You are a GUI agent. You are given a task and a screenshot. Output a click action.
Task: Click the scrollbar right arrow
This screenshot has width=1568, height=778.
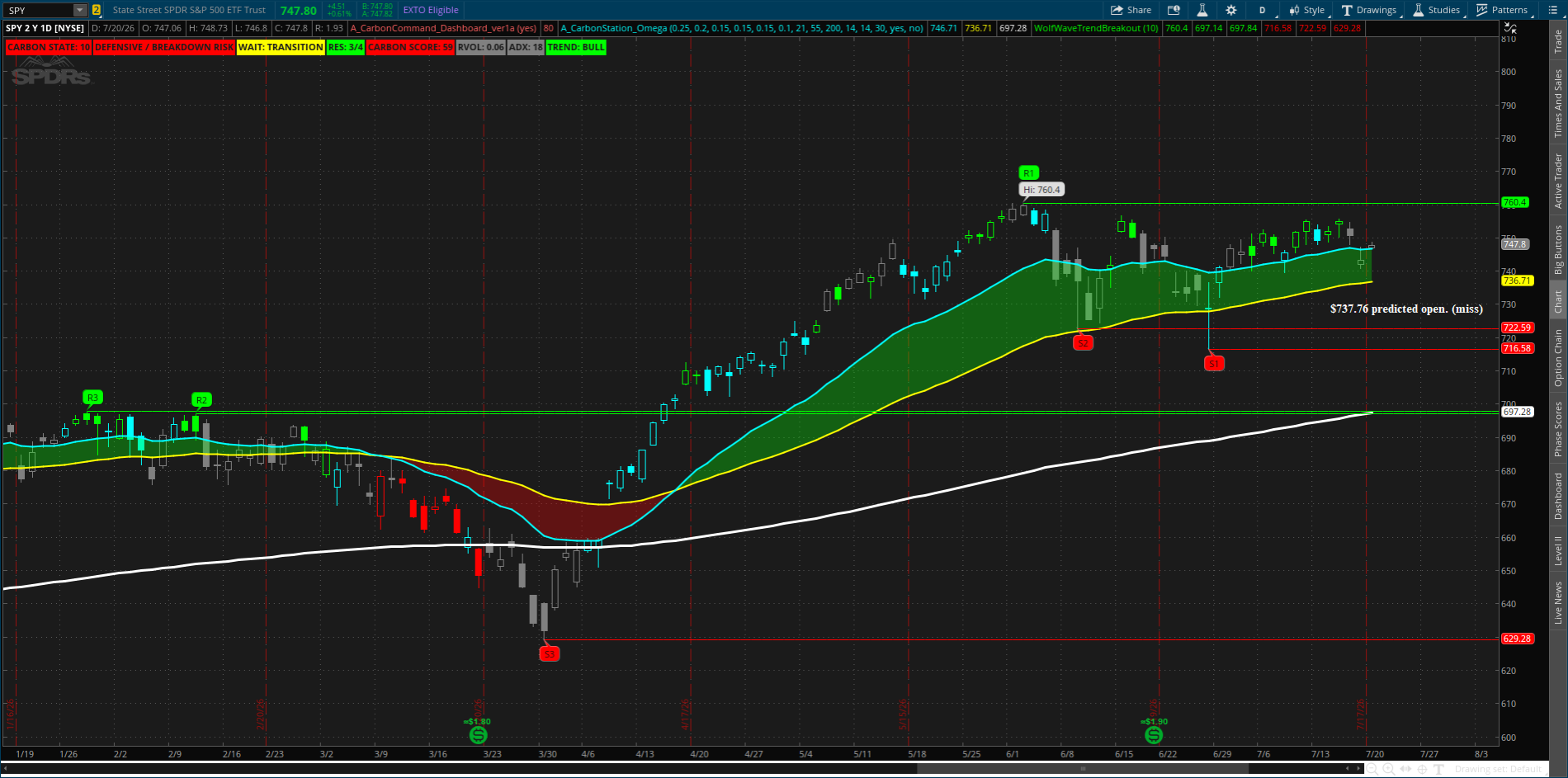1358,769
